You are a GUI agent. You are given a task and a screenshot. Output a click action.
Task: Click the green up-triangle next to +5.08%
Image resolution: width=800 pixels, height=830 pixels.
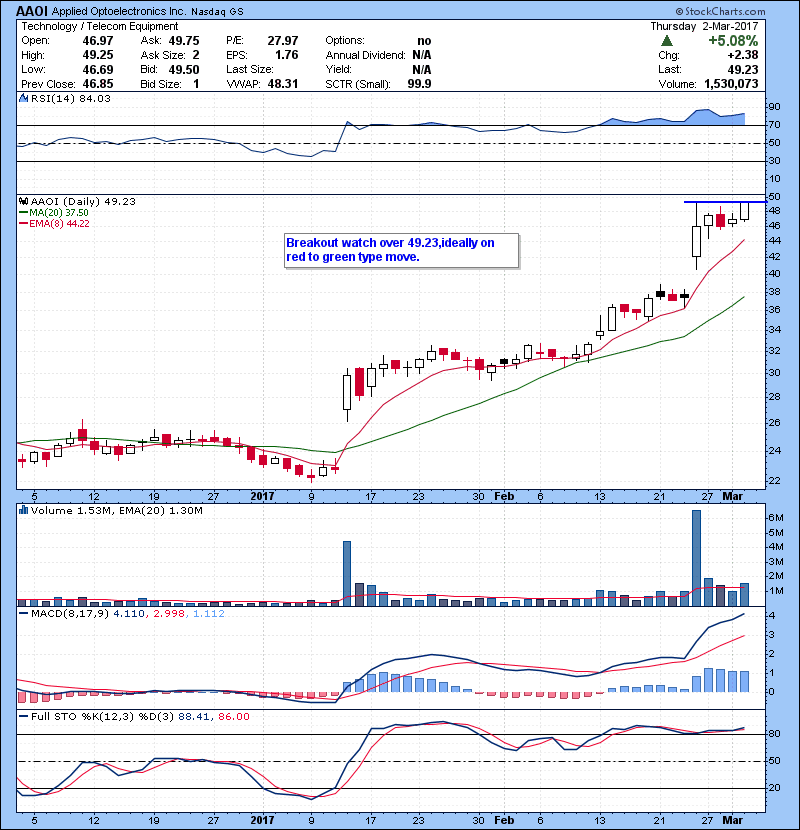pyautogui.click(x=667, y=40)
